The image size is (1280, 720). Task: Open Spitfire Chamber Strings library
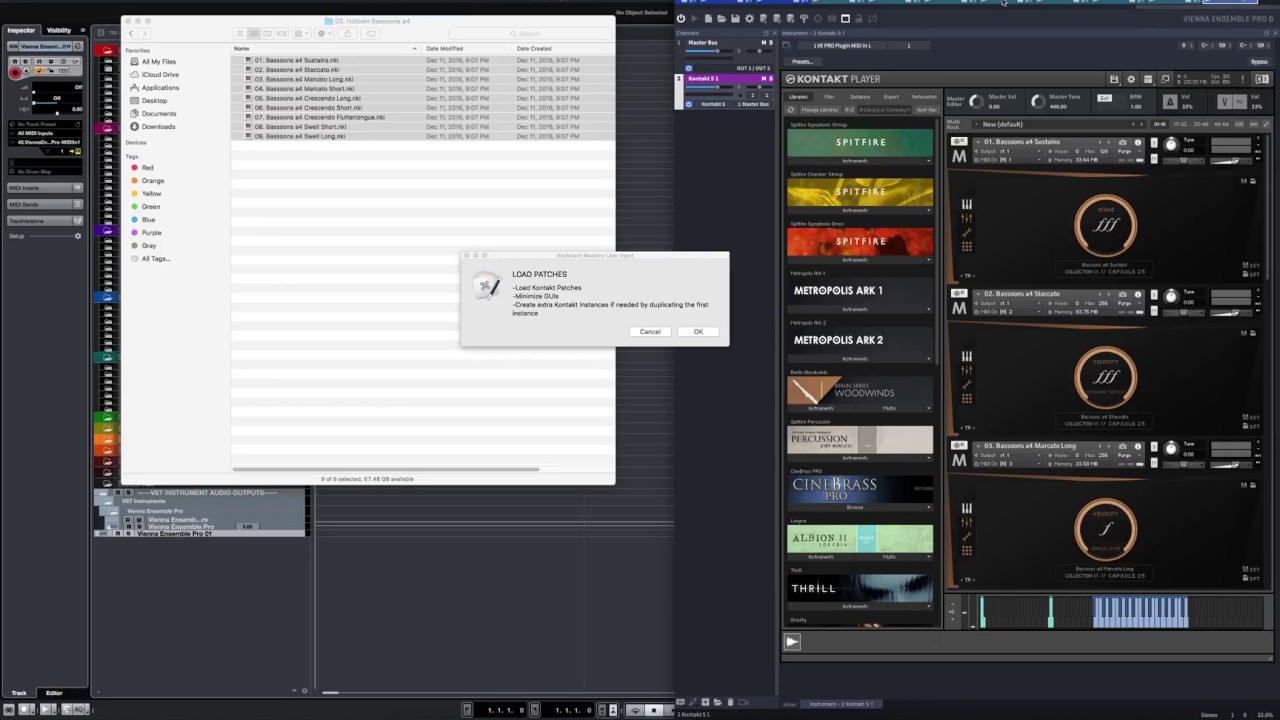[860, 192]
